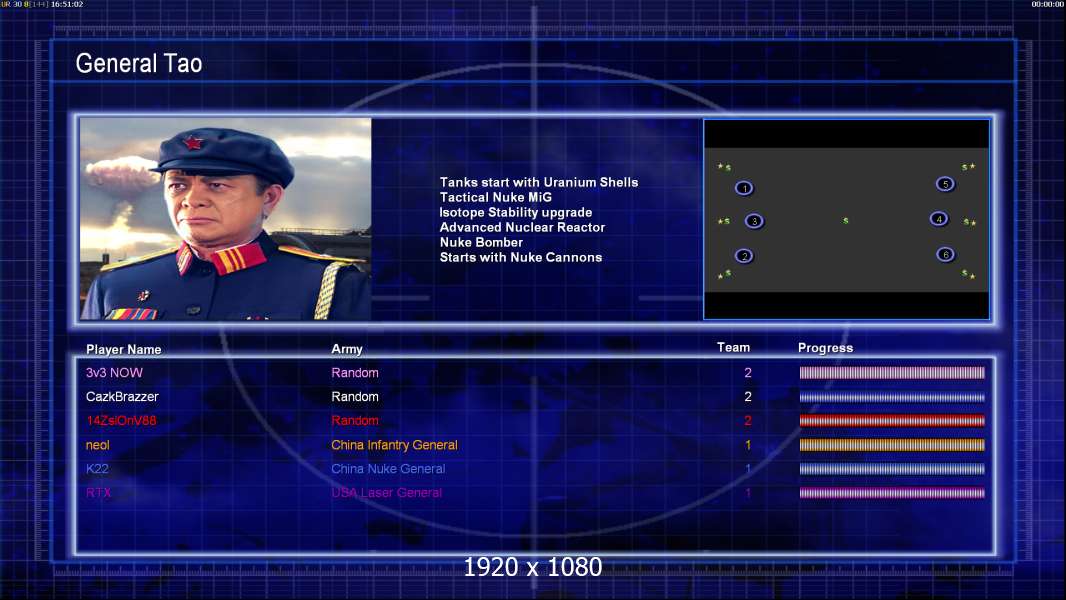Click team number for CazkBrazzer

[748, 396]
